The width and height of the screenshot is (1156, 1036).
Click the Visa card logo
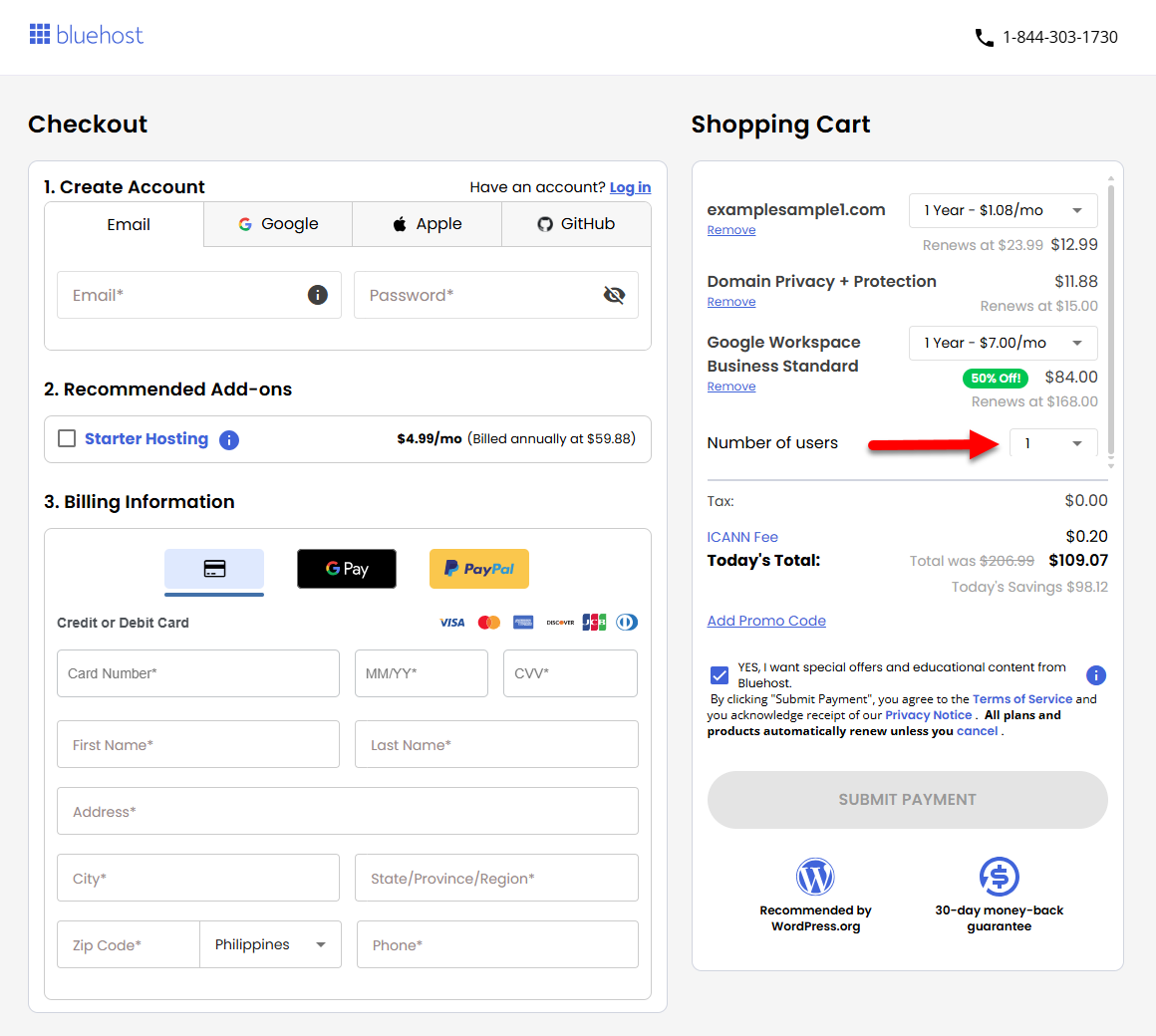(451, 623)
